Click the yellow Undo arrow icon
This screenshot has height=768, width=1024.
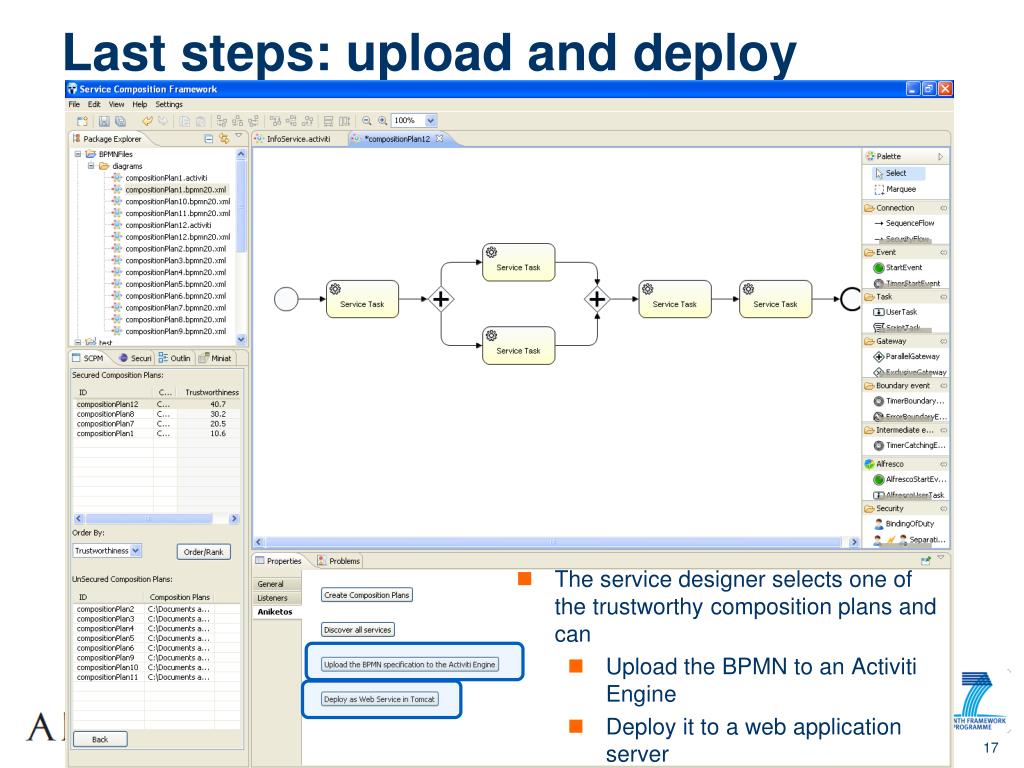(148, 121)
